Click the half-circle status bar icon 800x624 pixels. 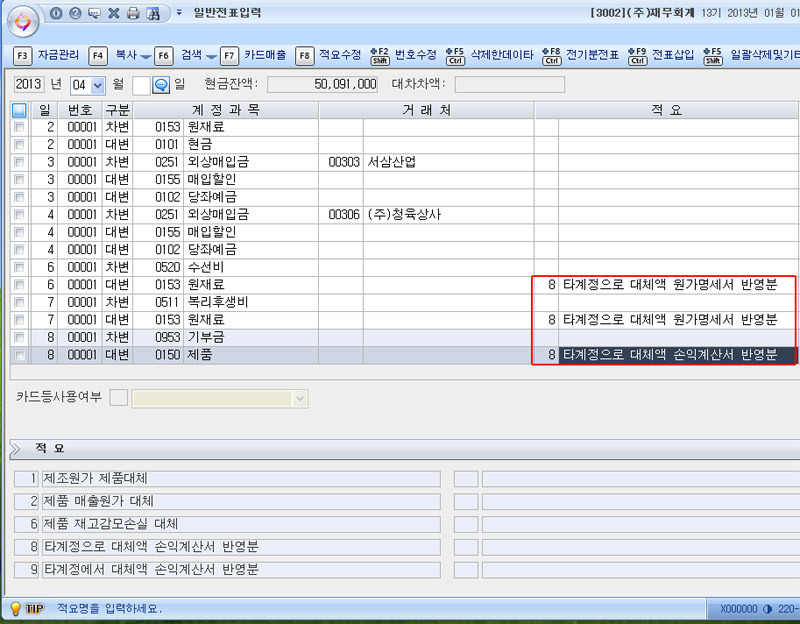(767, 609)
